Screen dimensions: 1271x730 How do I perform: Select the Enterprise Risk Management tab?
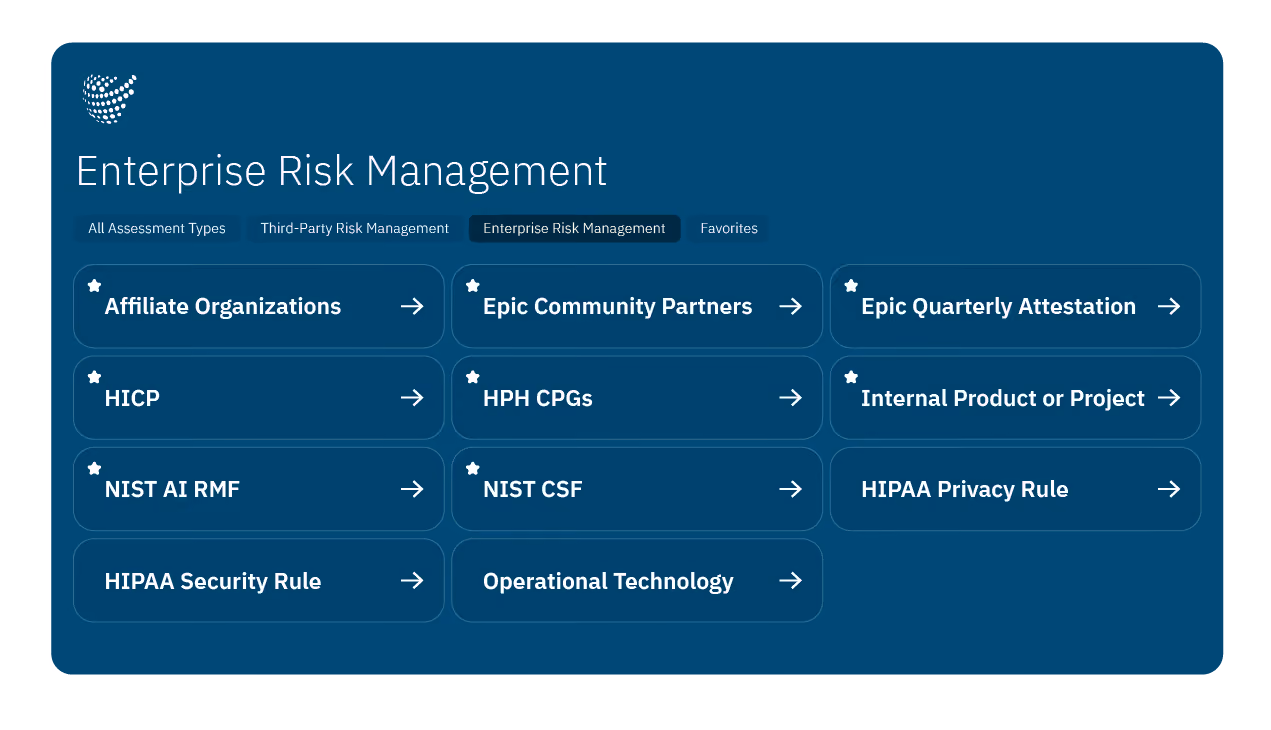[574, 228]
